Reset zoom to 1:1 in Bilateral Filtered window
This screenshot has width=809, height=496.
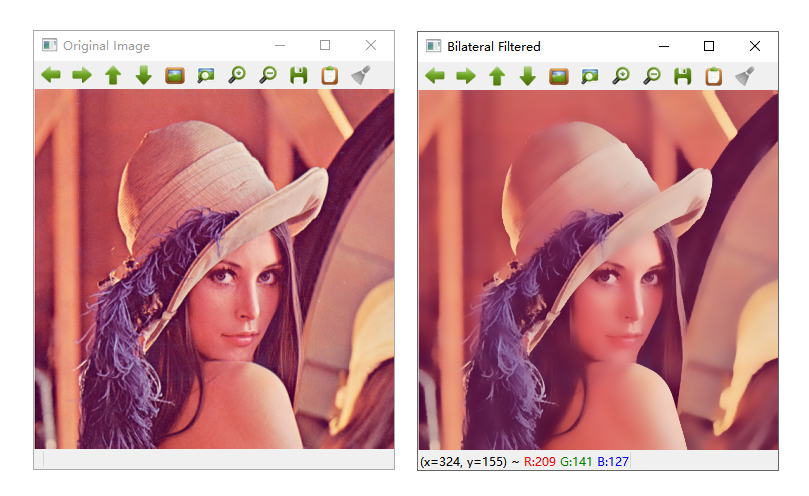click(x=559, y=76)
